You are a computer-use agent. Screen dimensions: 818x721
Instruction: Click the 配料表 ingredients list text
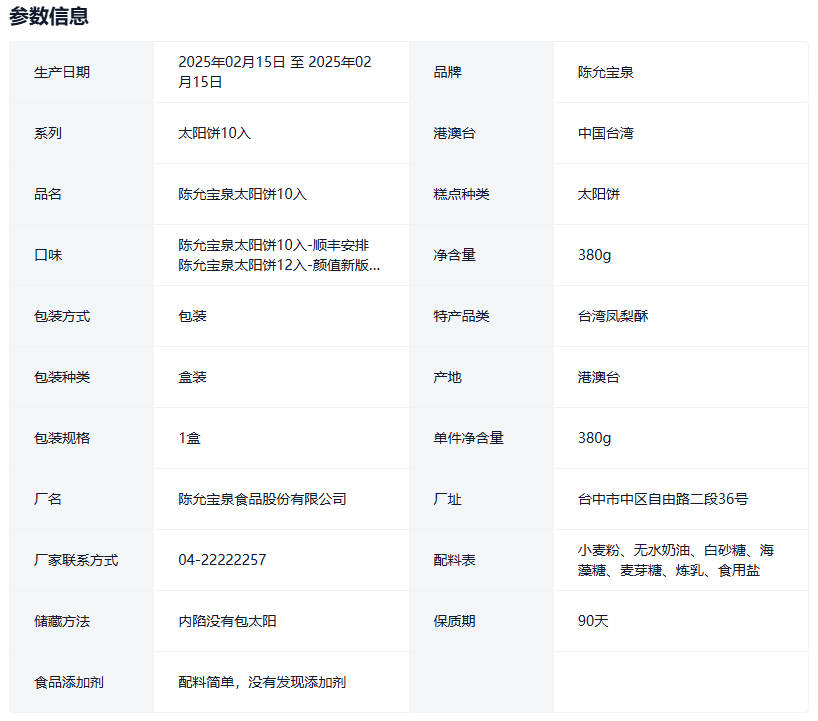[x=675, y=560]
